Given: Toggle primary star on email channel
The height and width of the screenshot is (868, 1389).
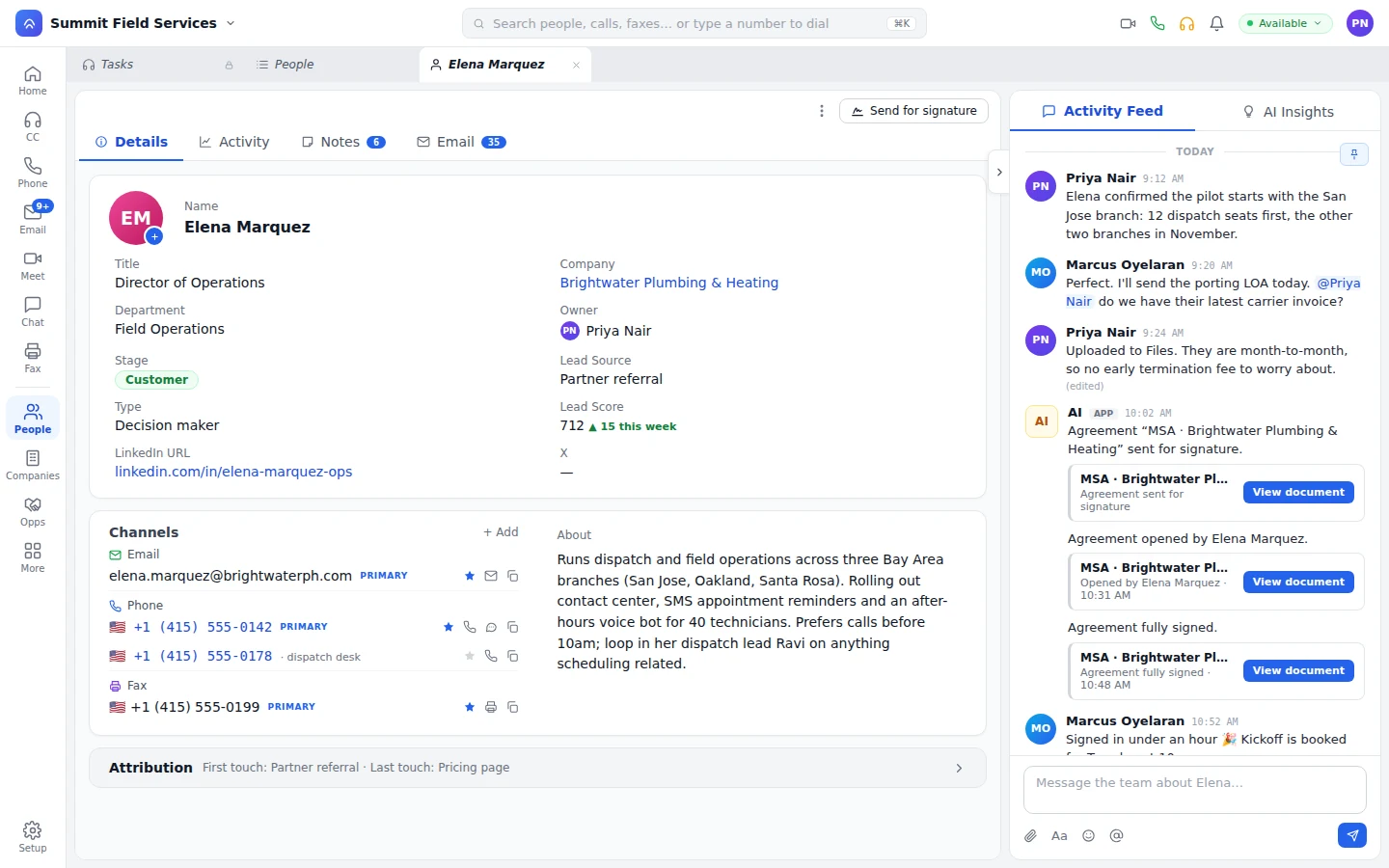Looking at the screenshot, I should (470, 576).
